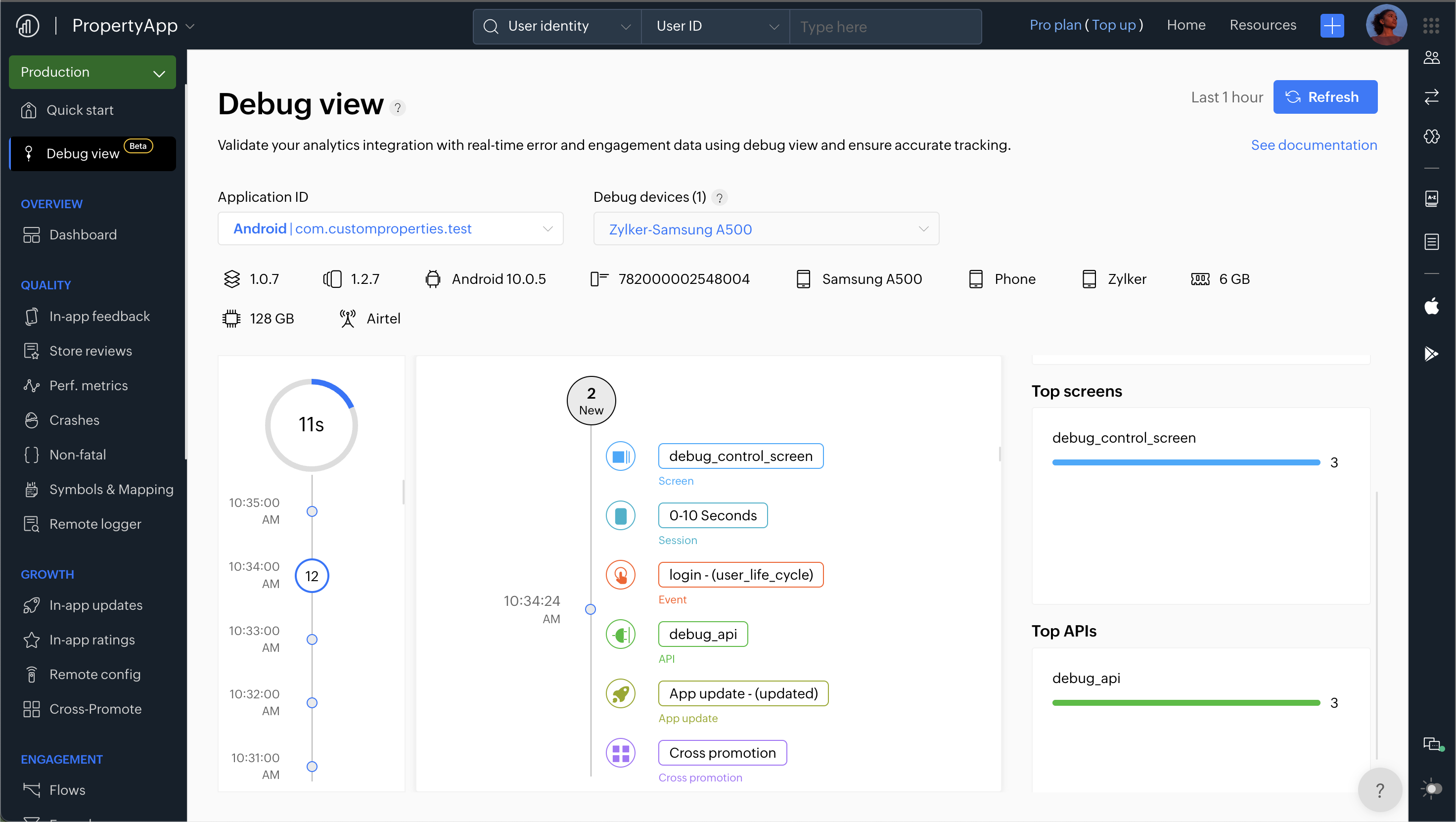Open the Application ID dropdown

click(390, 229)
